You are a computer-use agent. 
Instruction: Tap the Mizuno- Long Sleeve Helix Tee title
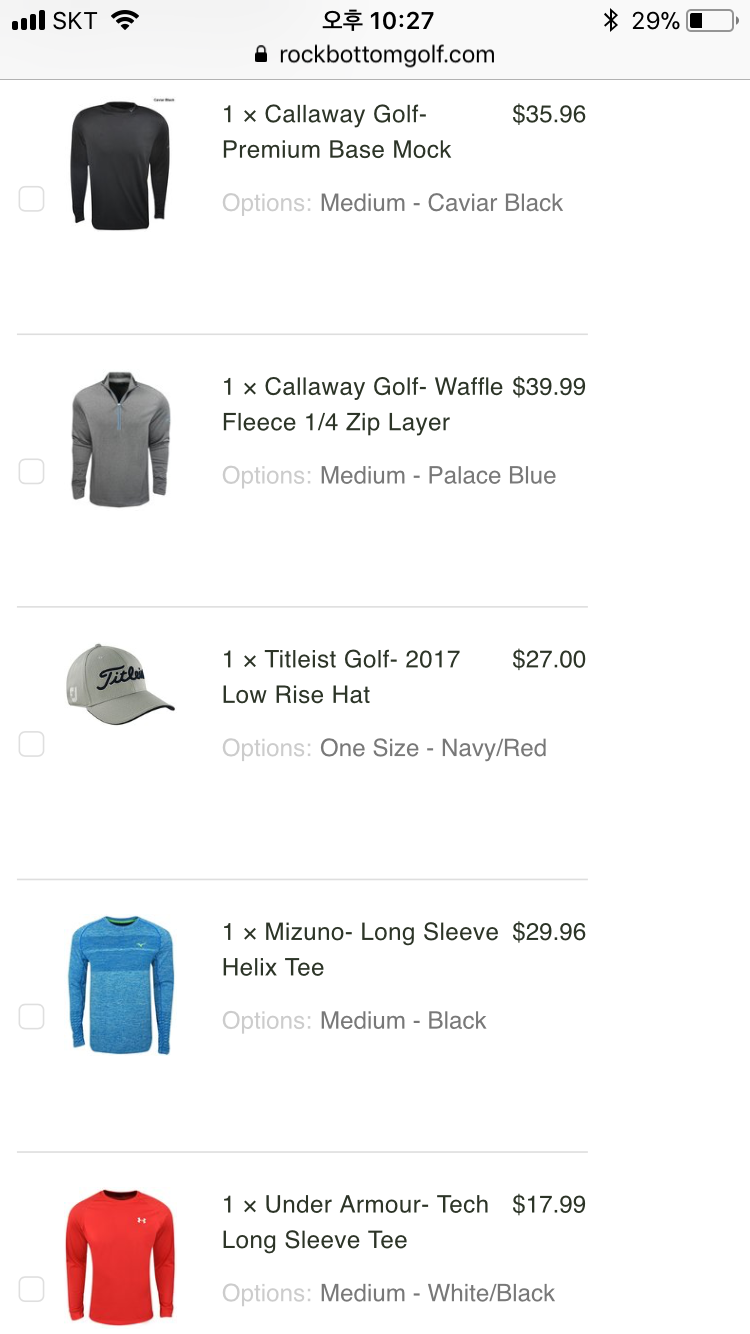(x=360, y=949)
